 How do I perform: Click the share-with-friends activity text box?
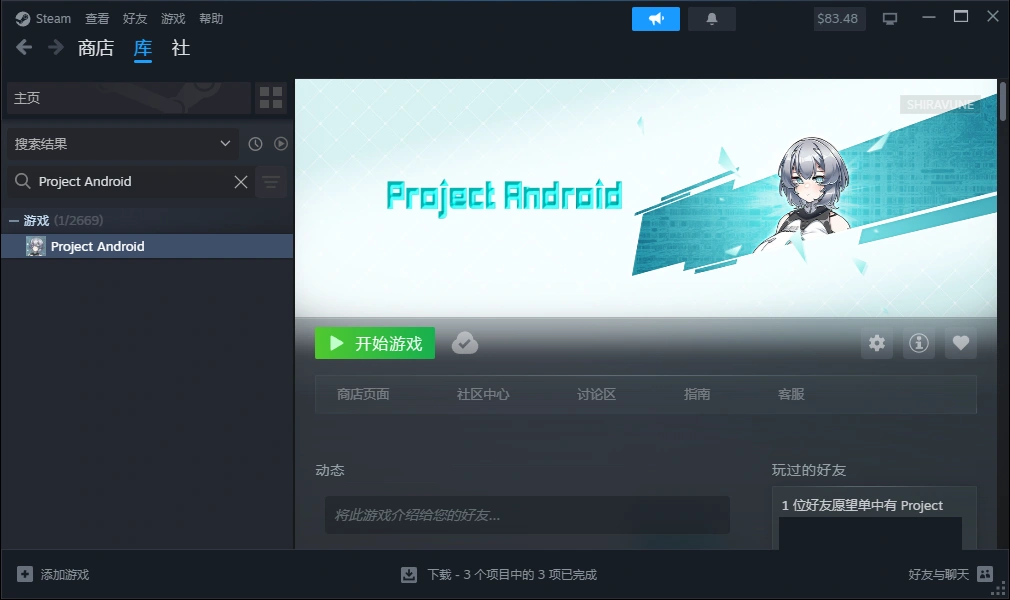pos(528,515)
